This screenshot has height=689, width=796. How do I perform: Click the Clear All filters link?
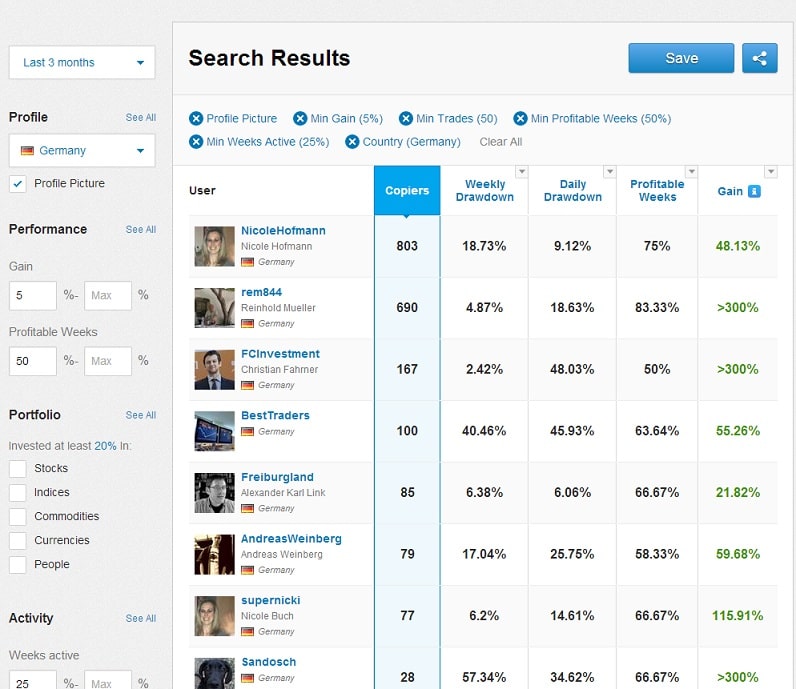coord(500,142)
